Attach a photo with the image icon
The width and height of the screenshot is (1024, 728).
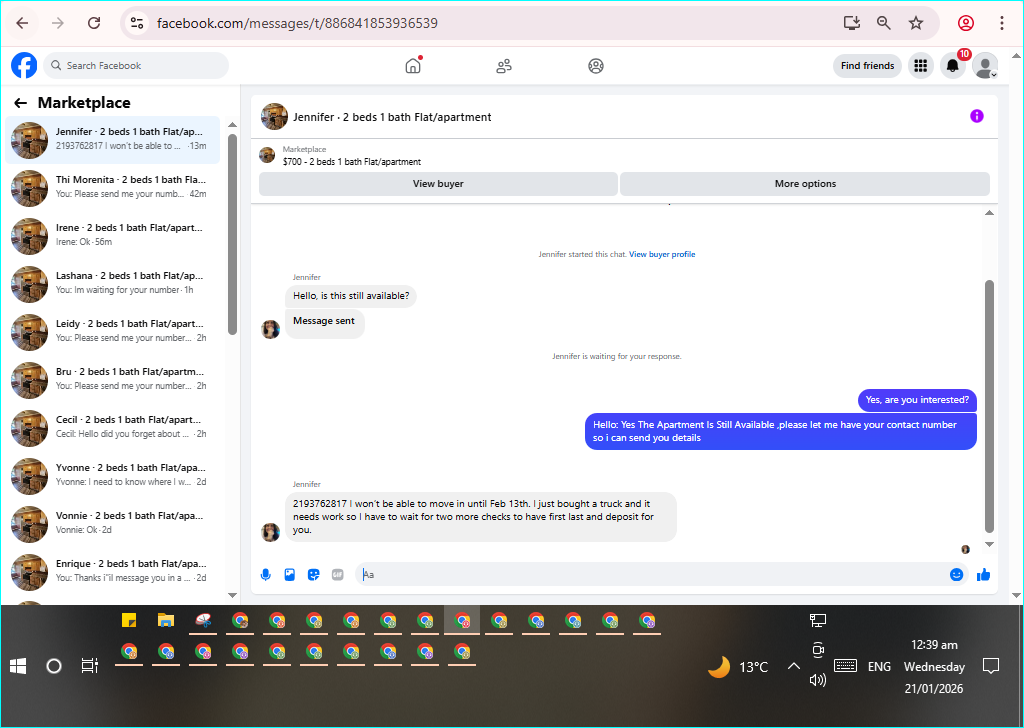[x=289, y=575]
